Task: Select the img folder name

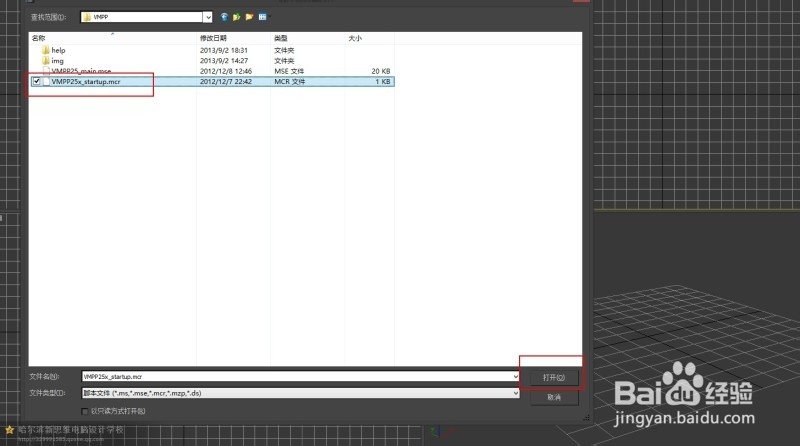Action: 57,61
